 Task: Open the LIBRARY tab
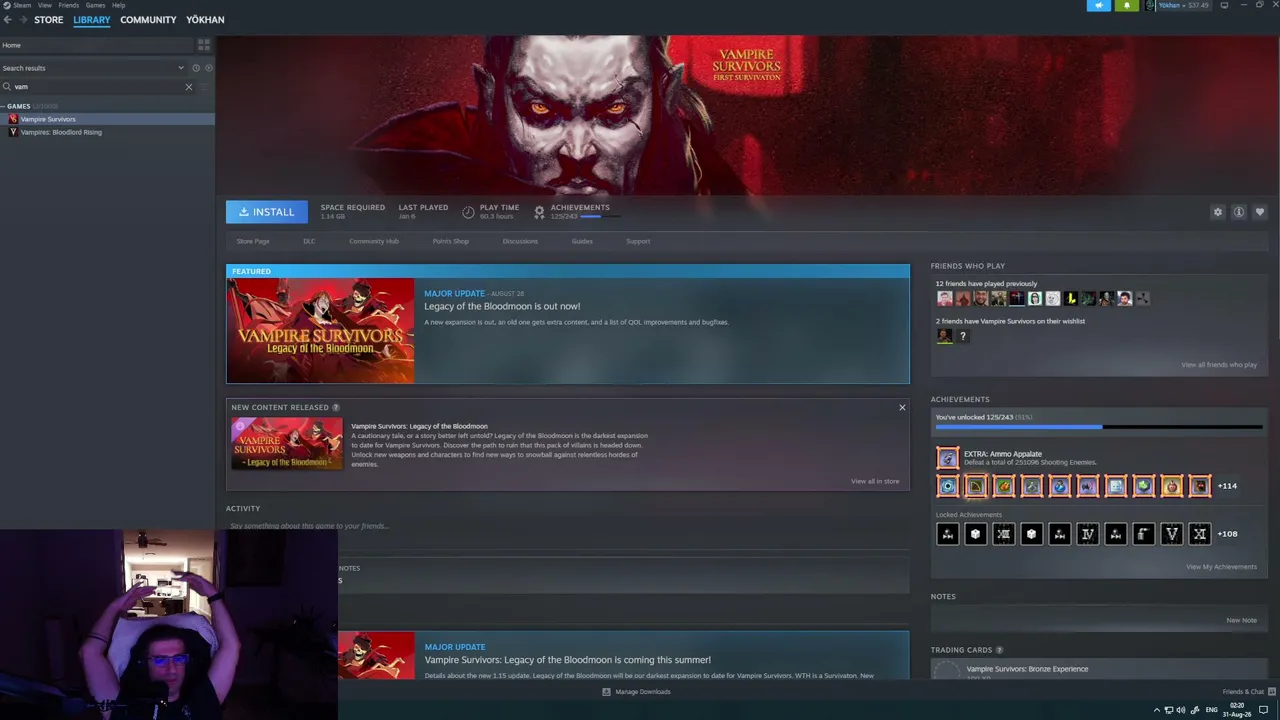(x=92, y=20)
